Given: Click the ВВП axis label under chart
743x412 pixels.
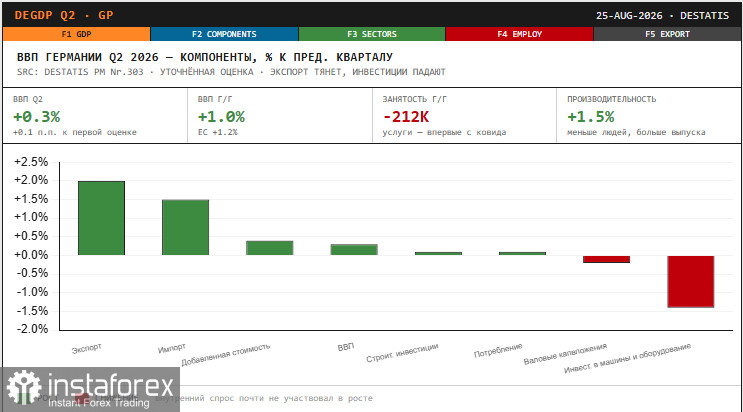Looking at the screenshot, I should (346, 347).
